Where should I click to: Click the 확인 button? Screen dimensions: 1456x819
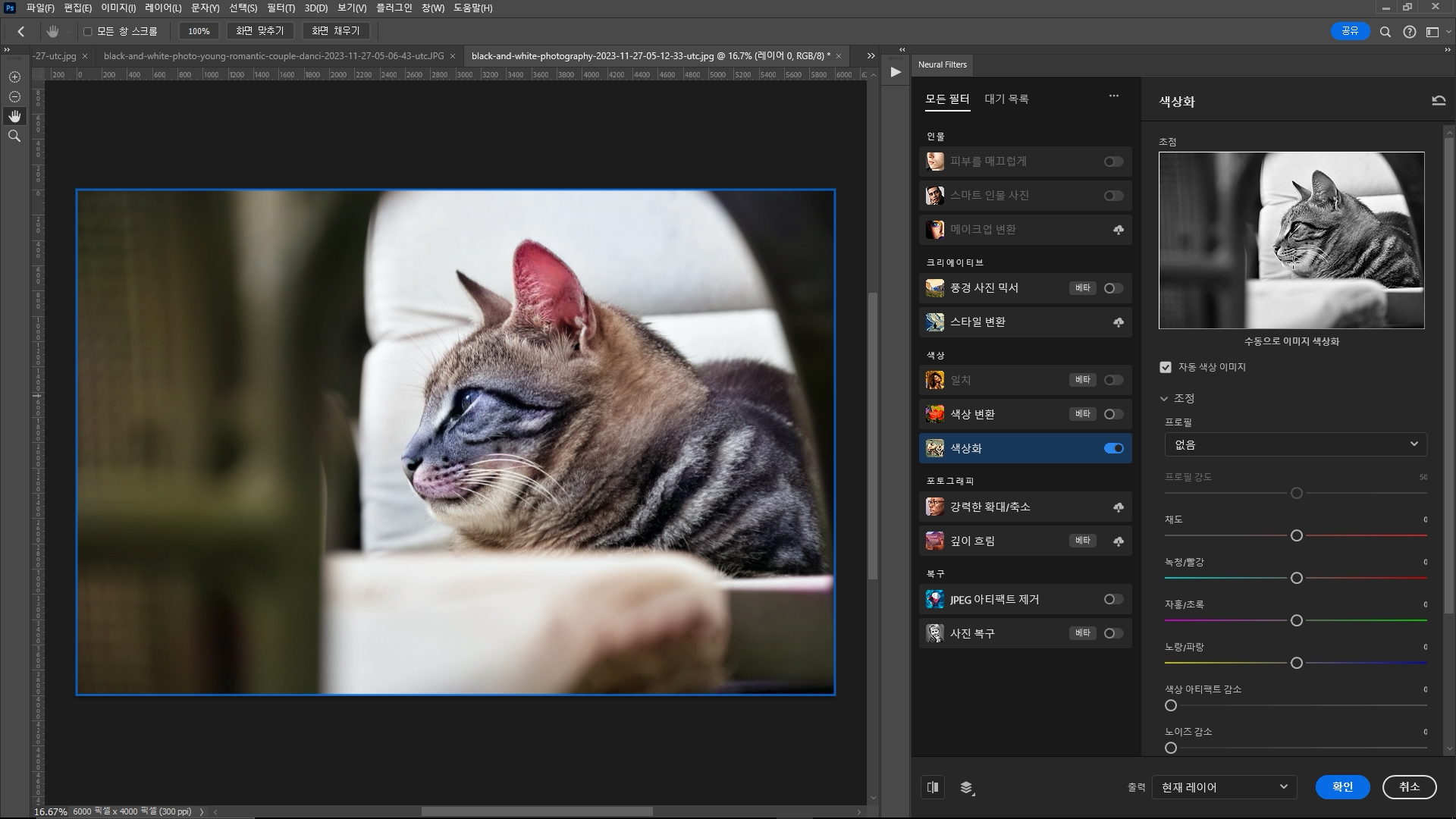pyautogui.click(x=1342, y=787)
